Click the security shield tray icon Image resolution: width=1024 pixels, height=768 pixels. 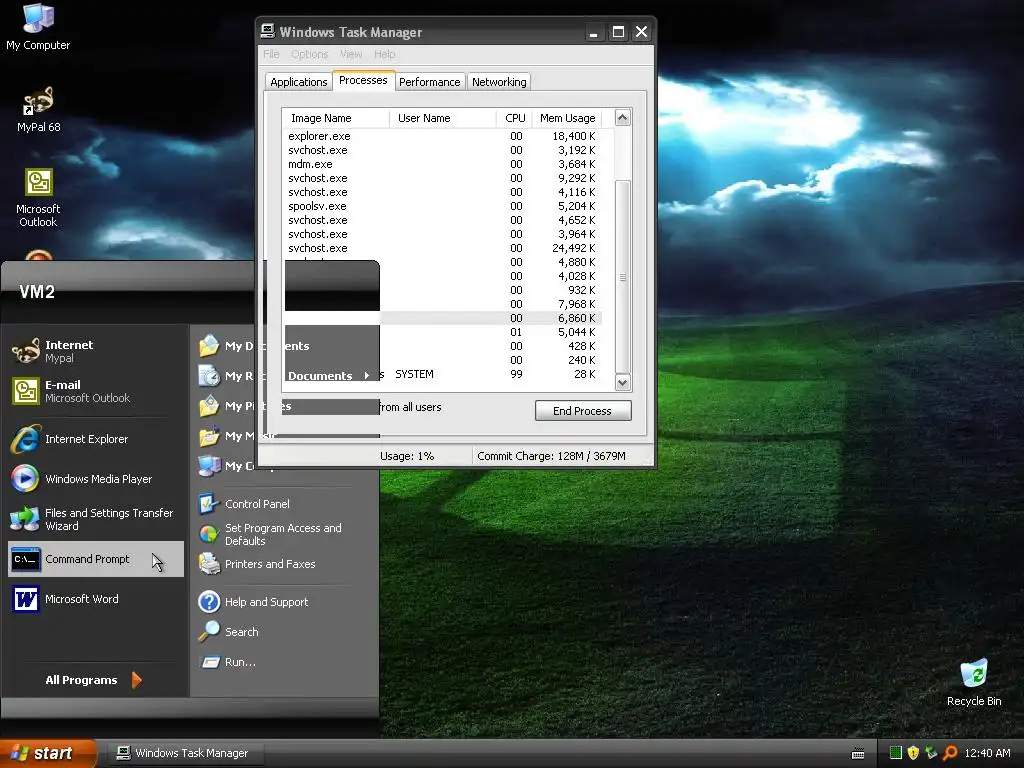913,753
